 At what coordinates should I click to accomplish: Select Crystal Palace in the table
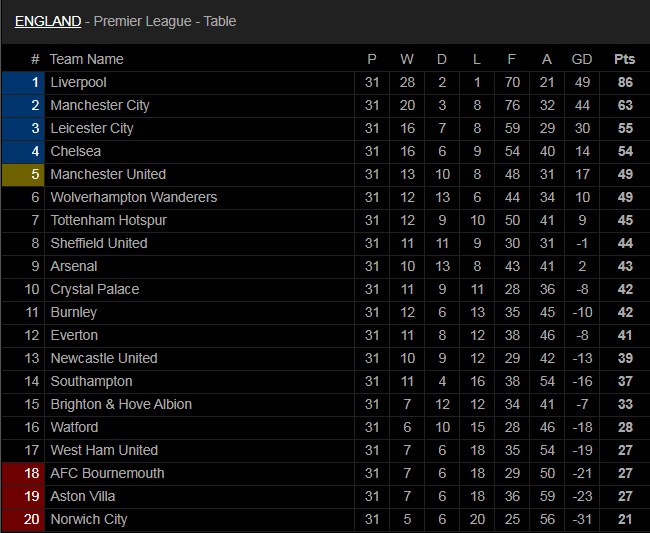95,289
